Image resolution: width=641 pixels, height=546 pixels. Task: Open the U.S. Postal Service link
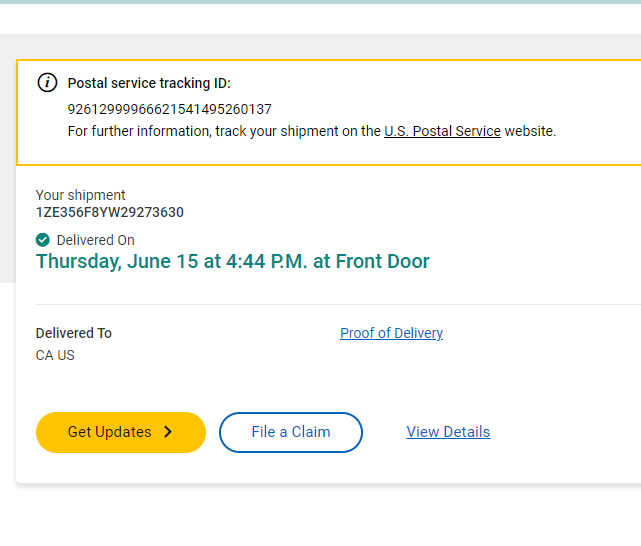[442, 131]
